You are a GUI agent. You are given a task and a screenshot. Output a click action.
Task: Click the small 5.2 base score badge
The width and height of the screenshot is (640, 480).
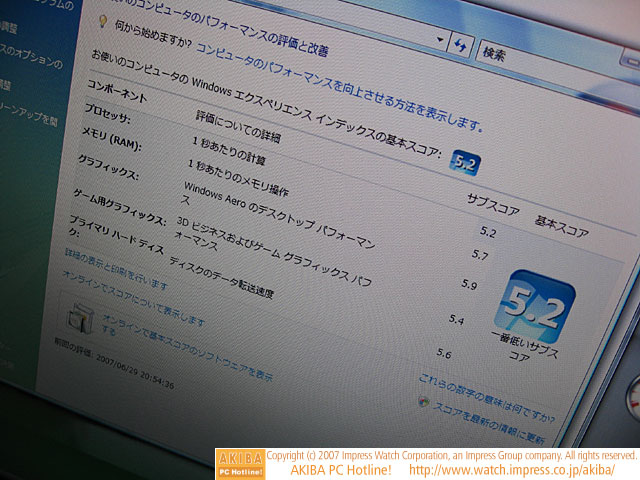(464, 161)
